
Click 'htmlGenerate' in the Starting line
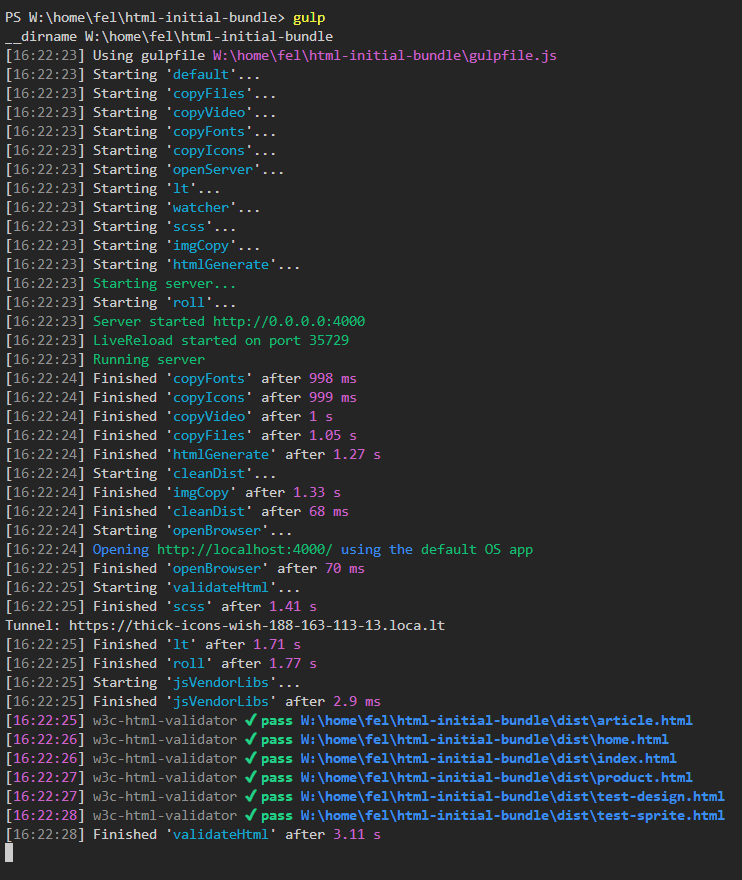point(221,264)
